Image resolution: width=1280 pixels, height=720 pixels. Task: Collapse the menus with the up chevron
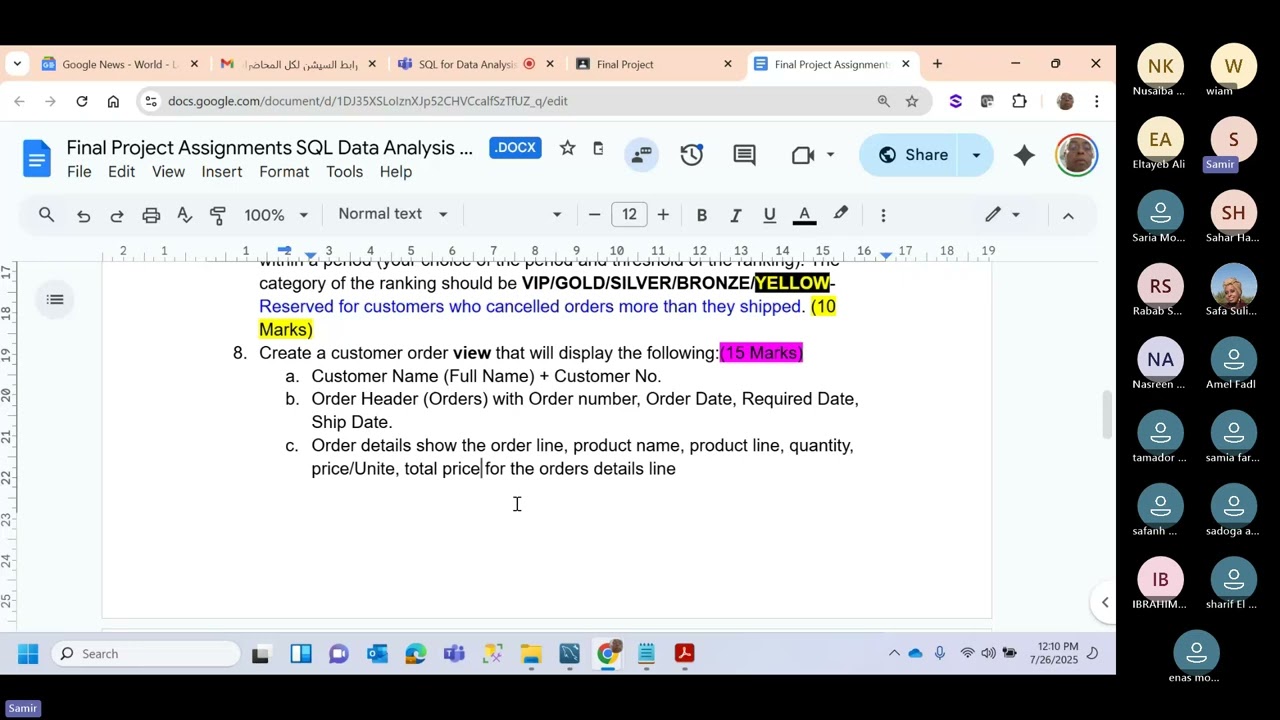[1068, 215]
